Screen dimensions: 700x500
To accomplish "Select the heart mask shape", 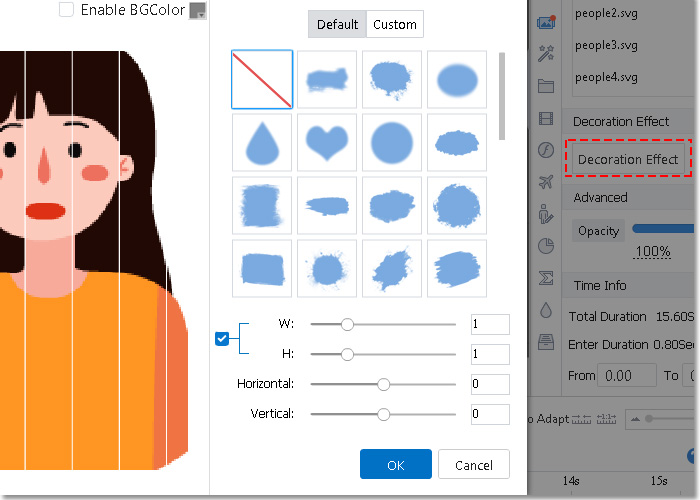I will point(327,142).
